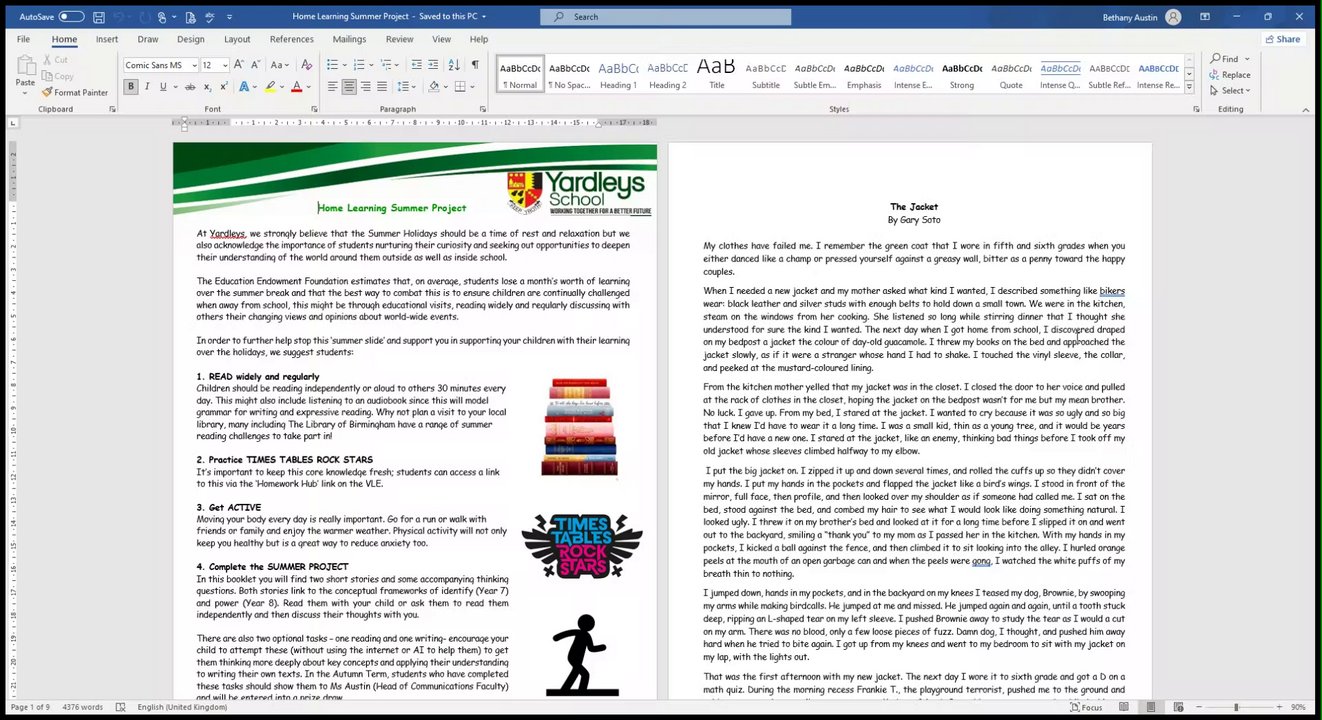Apply strikethrough formatting
Screen dimensions: 1322x720
(189, 87)
